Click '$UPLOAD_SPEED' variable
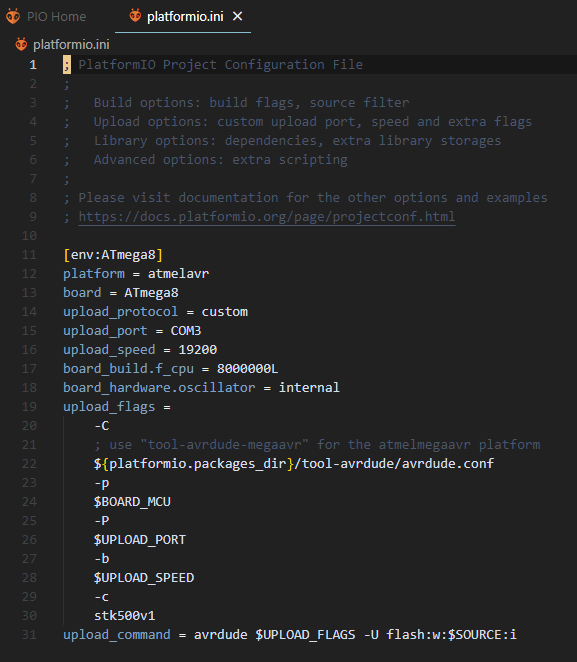 point(144,578)
